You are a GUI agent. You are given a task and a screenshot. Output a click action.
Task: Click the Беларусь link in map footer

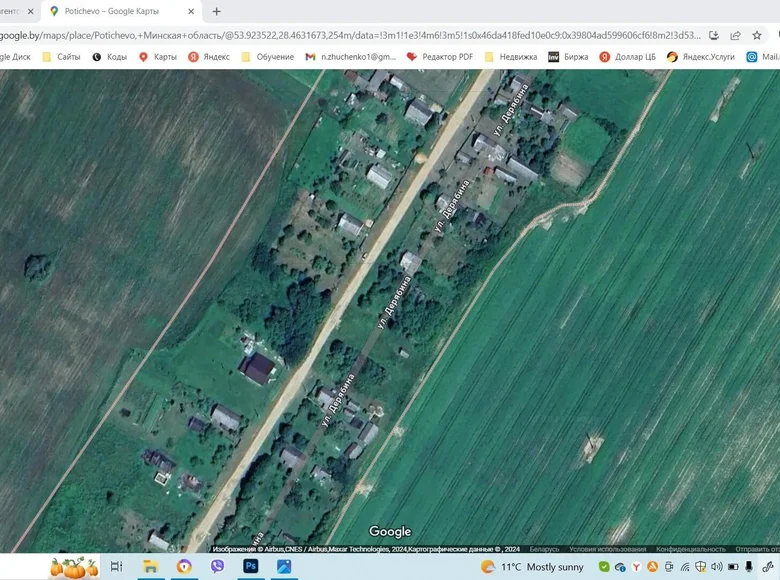544,549
